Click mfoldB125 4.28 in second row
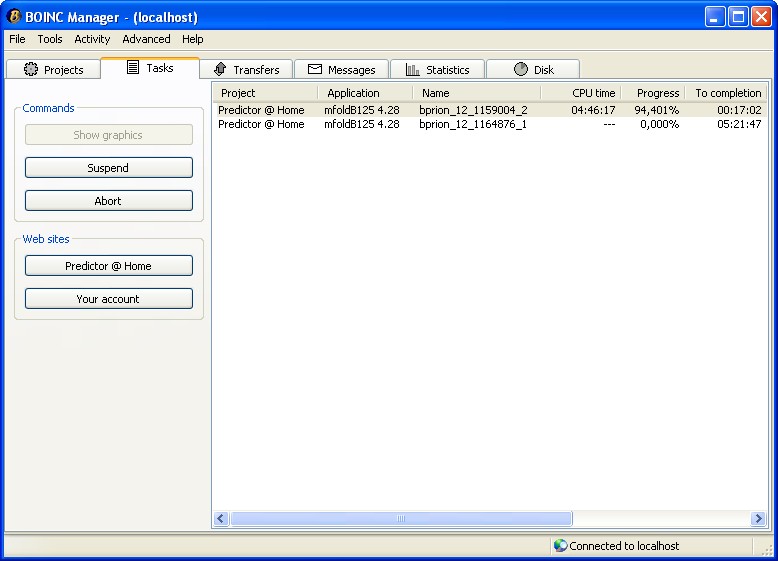Viewport: 778px width, 561px height. (x=362, y=124)
